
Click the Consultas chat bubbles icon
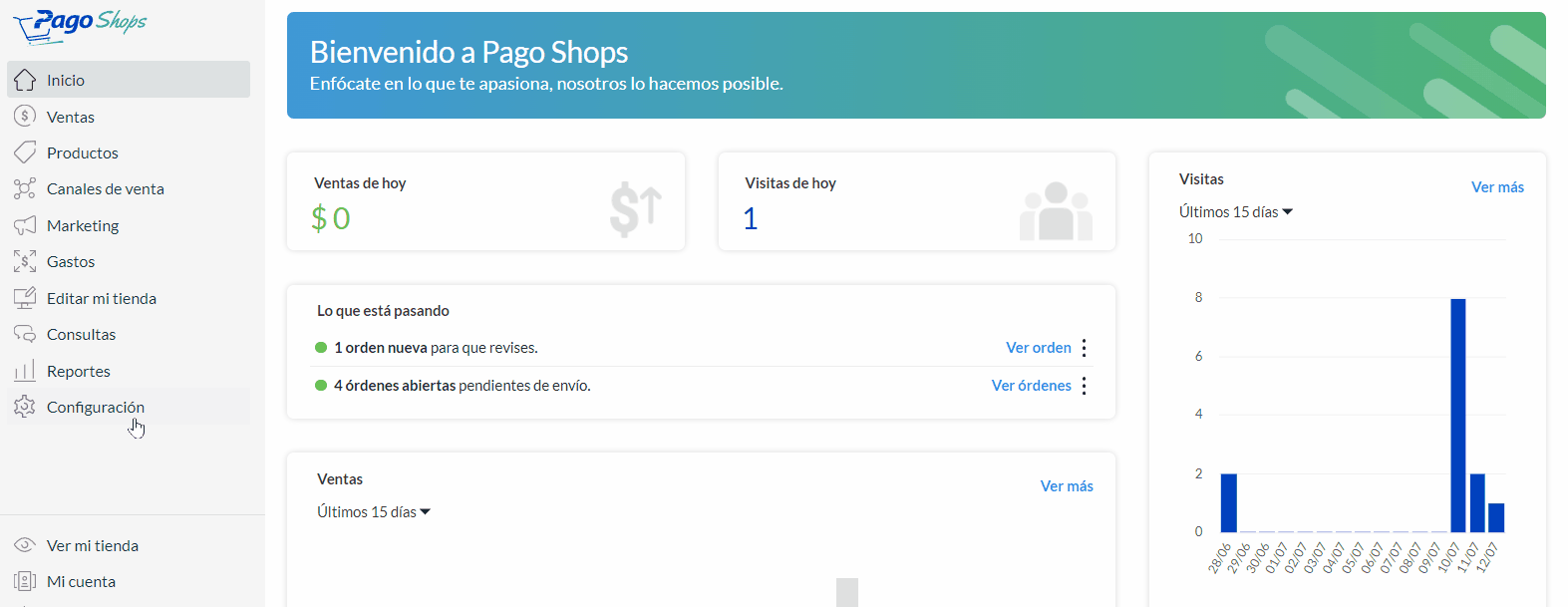coord(25,334)
